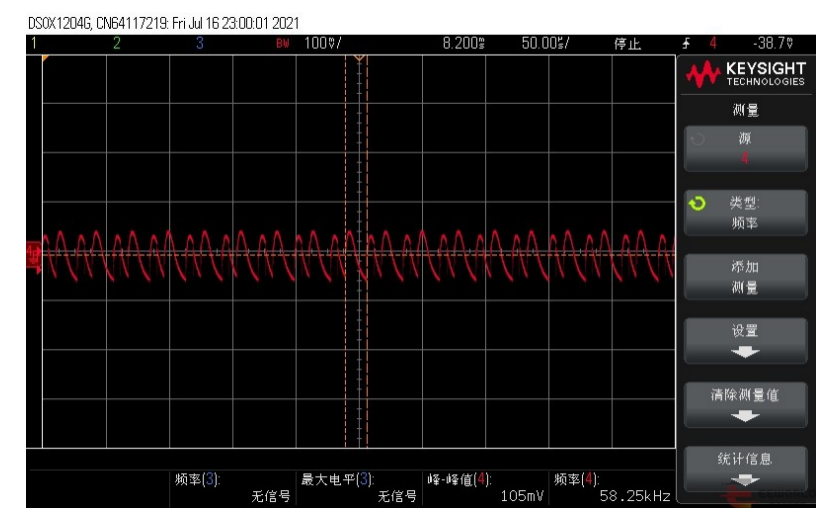Click the 频率(3) measurement readout
836x530 pixels.
pyautogui.click(x=232, y=487)
